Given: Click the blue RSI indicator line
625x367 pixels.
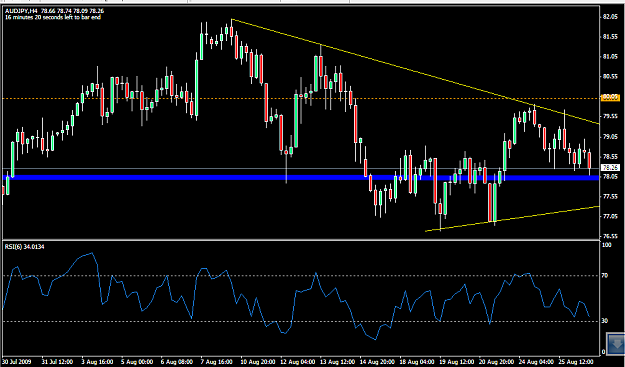Looking at the screenshot, I should tap(297, 296).
